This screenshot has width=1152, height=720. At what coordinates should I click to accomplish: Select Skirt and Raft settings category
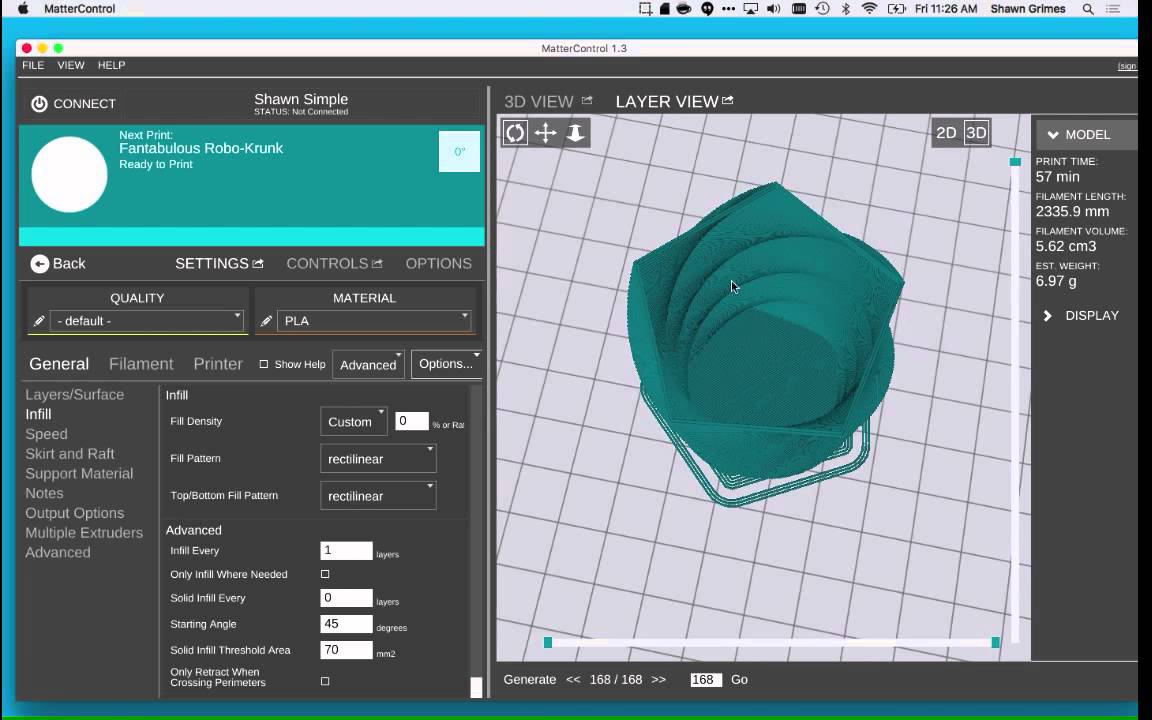coord(70,454)
